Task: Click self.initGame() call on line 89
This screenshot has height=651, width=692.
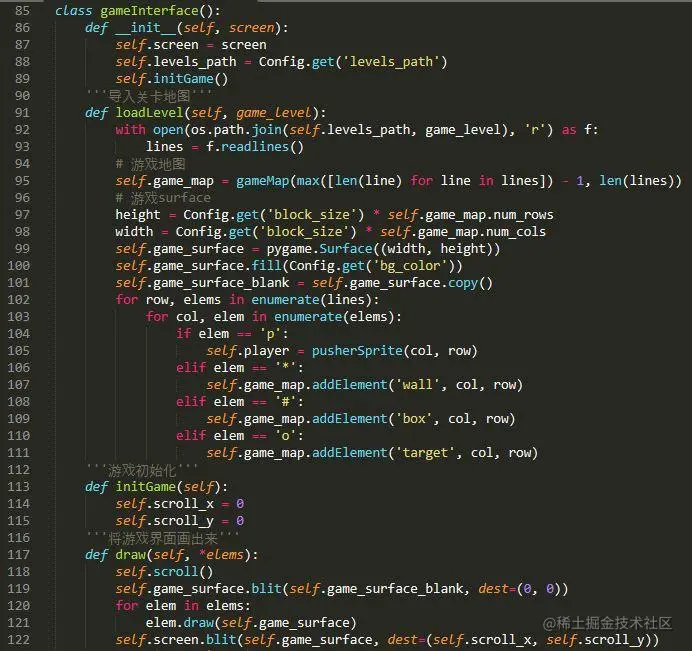Action: 172,79
